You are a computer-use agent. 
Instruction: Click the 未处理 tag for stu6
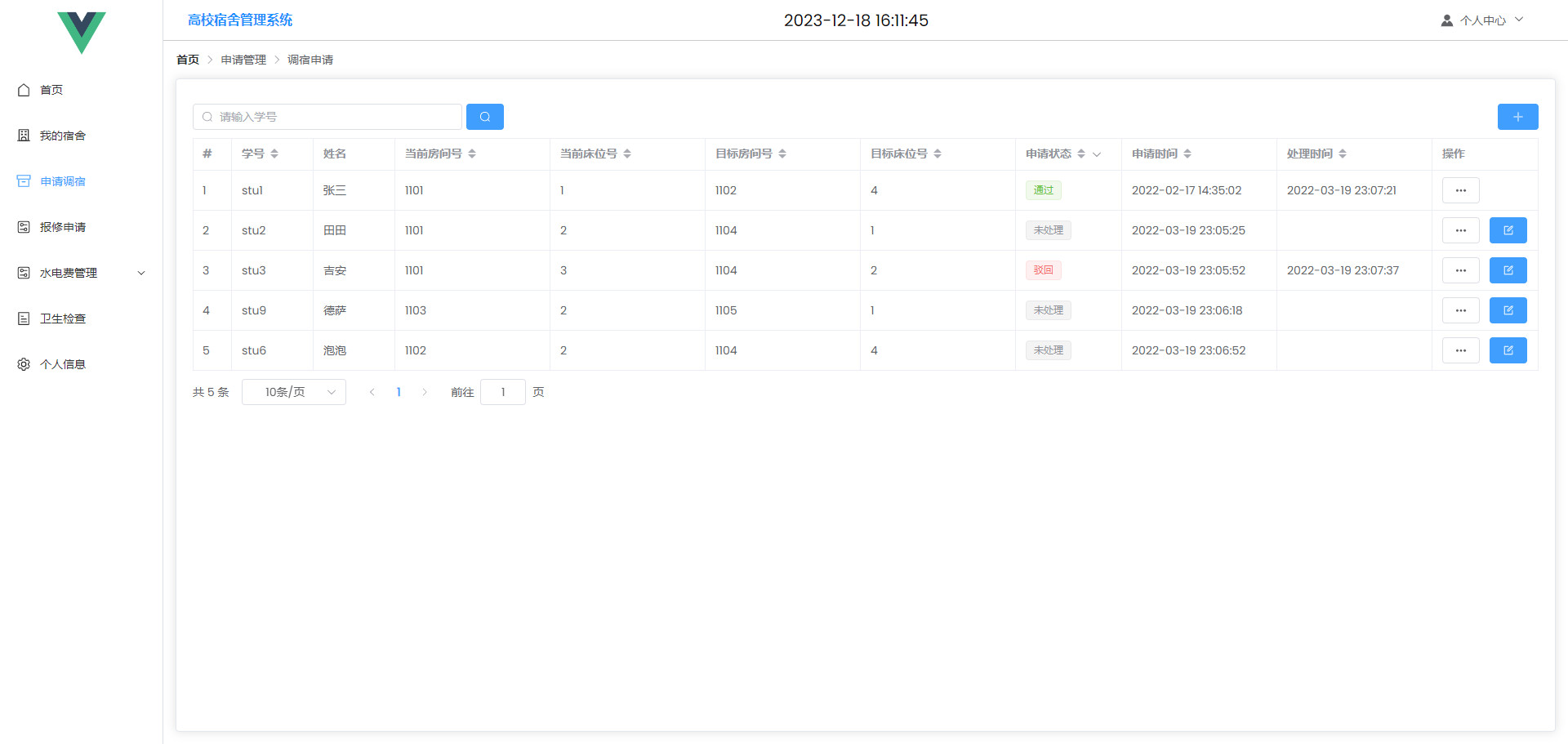pos(1049,350)
